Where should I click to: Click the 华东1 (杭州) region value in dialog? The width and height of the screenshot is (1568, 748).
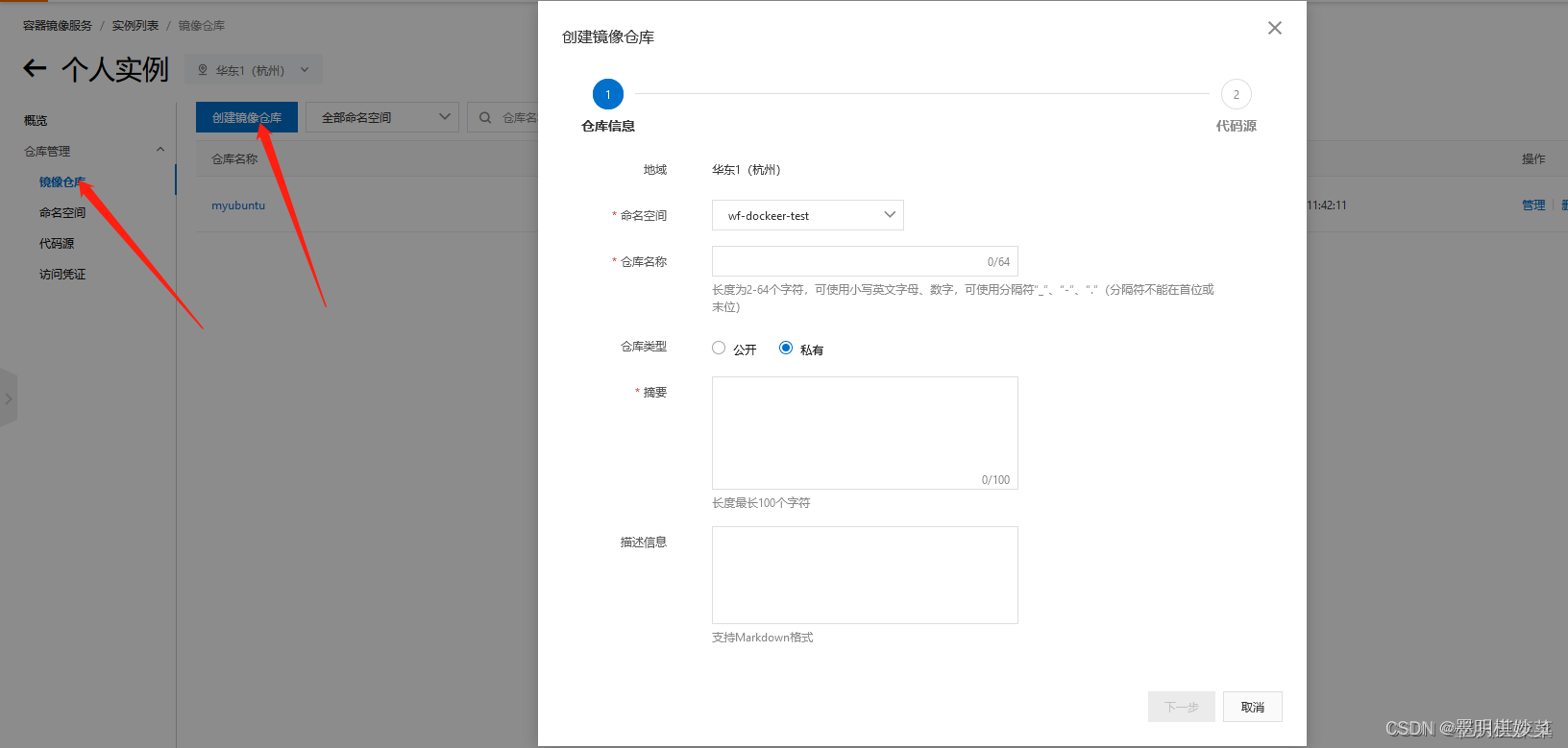747,169
